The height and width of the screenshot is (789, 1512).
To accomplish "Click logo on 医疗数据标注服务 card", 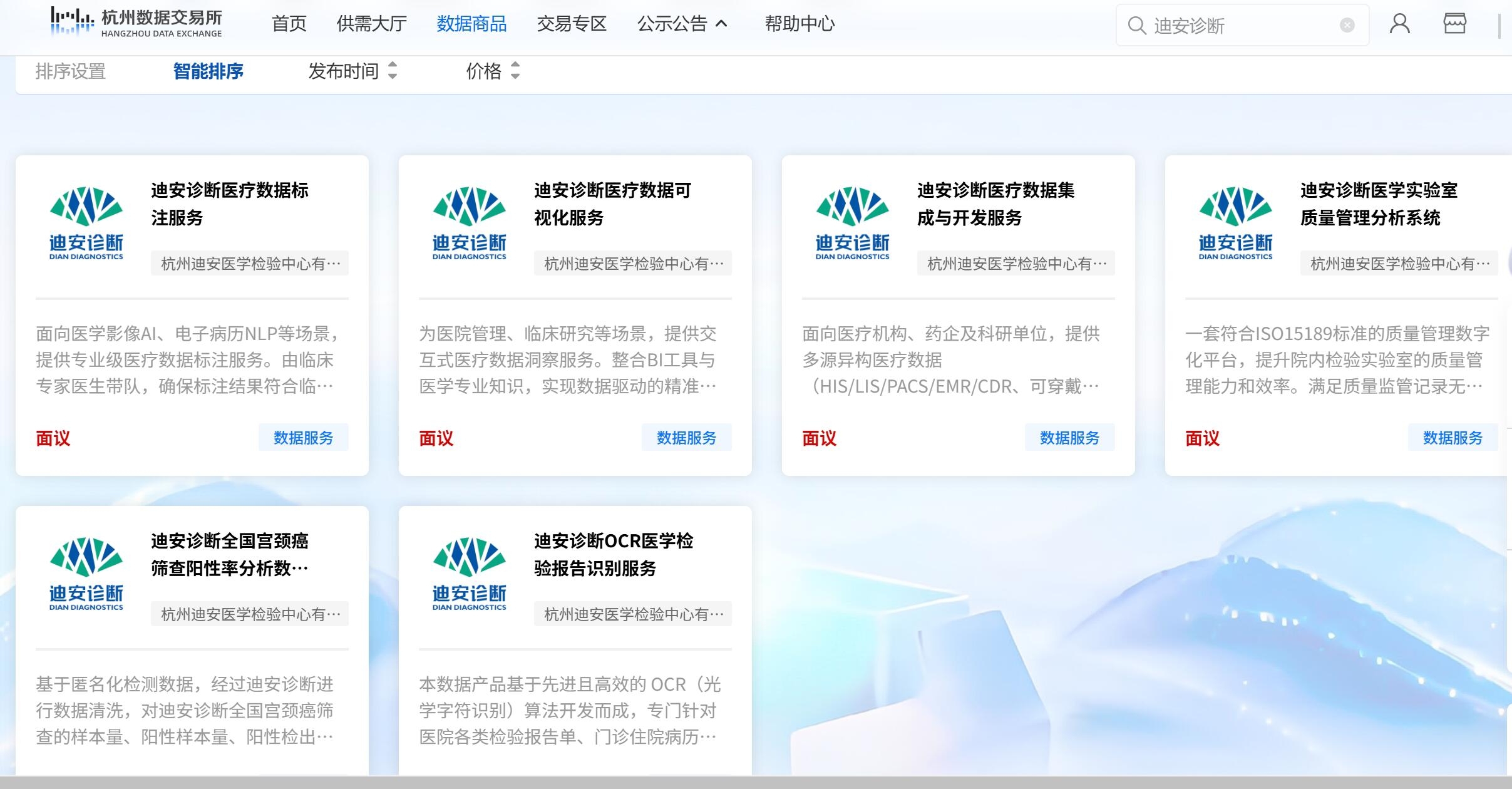I will 86,223.
